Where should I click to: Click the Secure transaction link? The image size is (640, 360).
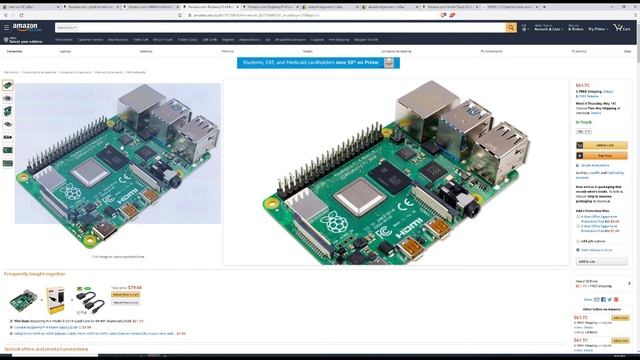(x=595, y=165)
